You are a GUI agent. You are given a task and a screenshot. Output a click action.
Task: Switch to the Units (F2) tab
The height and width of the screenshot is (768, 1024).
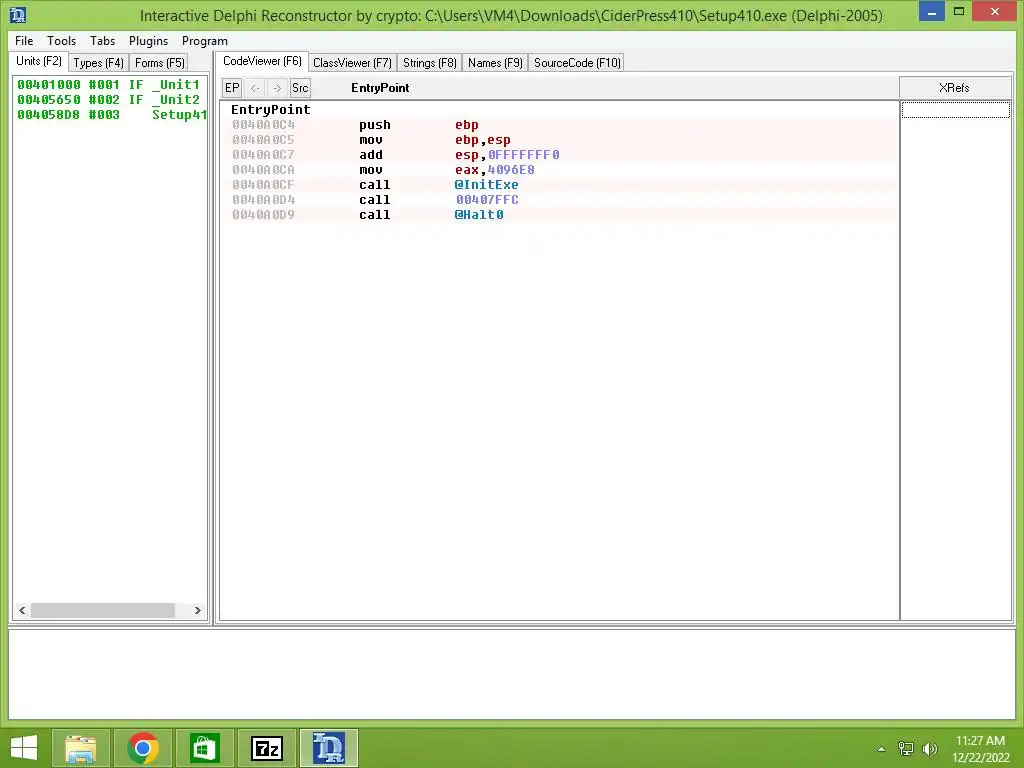(x=39, y=61)
